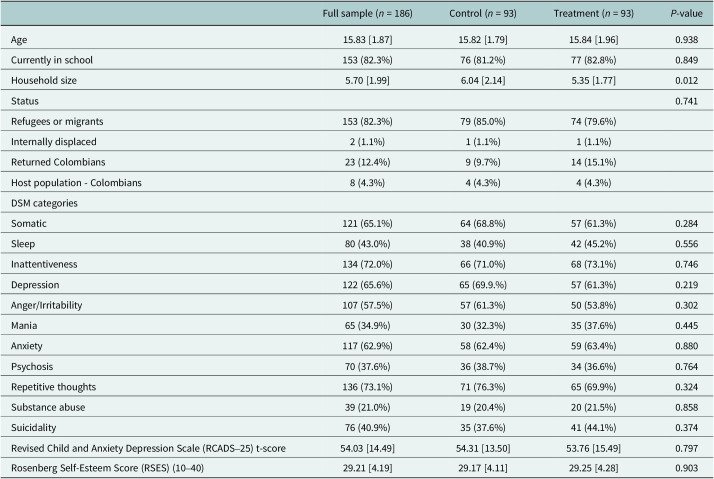Click the 'Returned Colombians' row label
The height and width of the screenshot is (479, 714).
(x=58, y=162)
